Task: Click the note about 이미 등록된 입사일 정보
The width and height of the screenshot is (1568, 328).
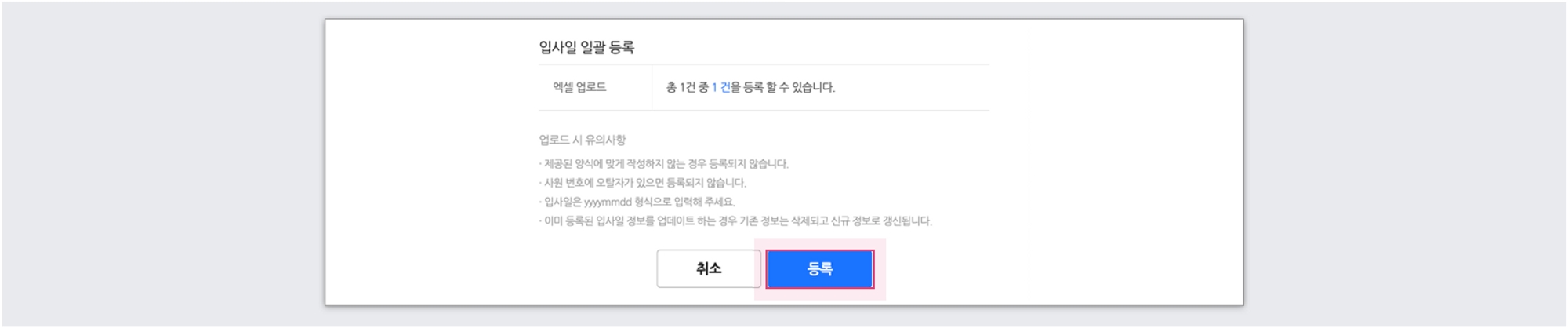Action: tap(735, 221)
